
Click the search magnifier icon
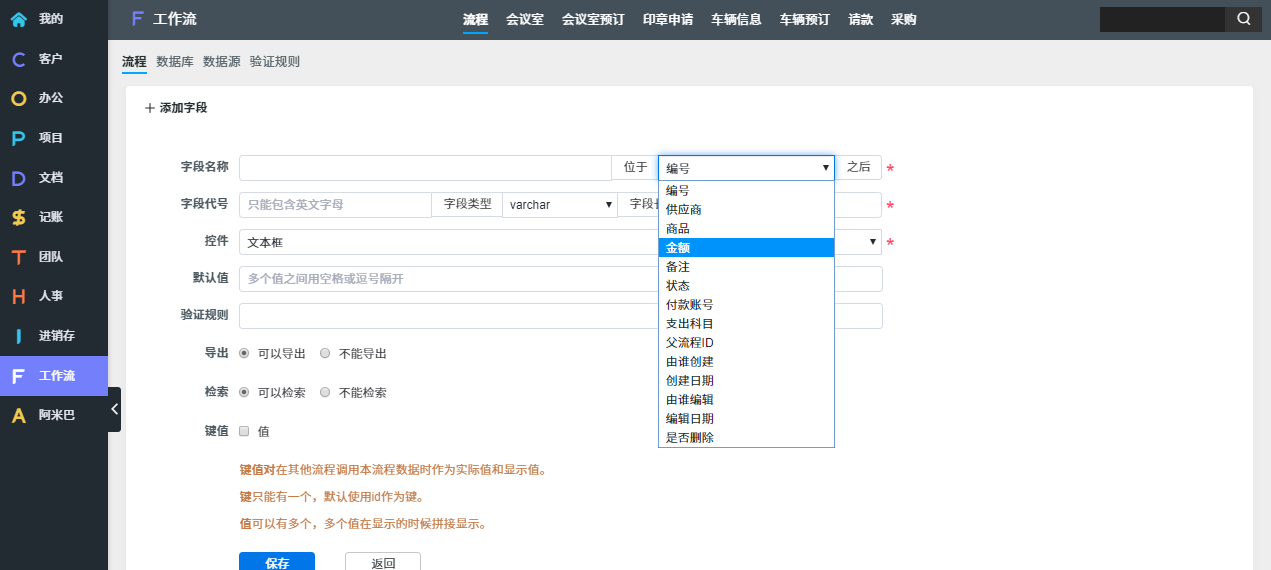click(x=1243, y=19)
